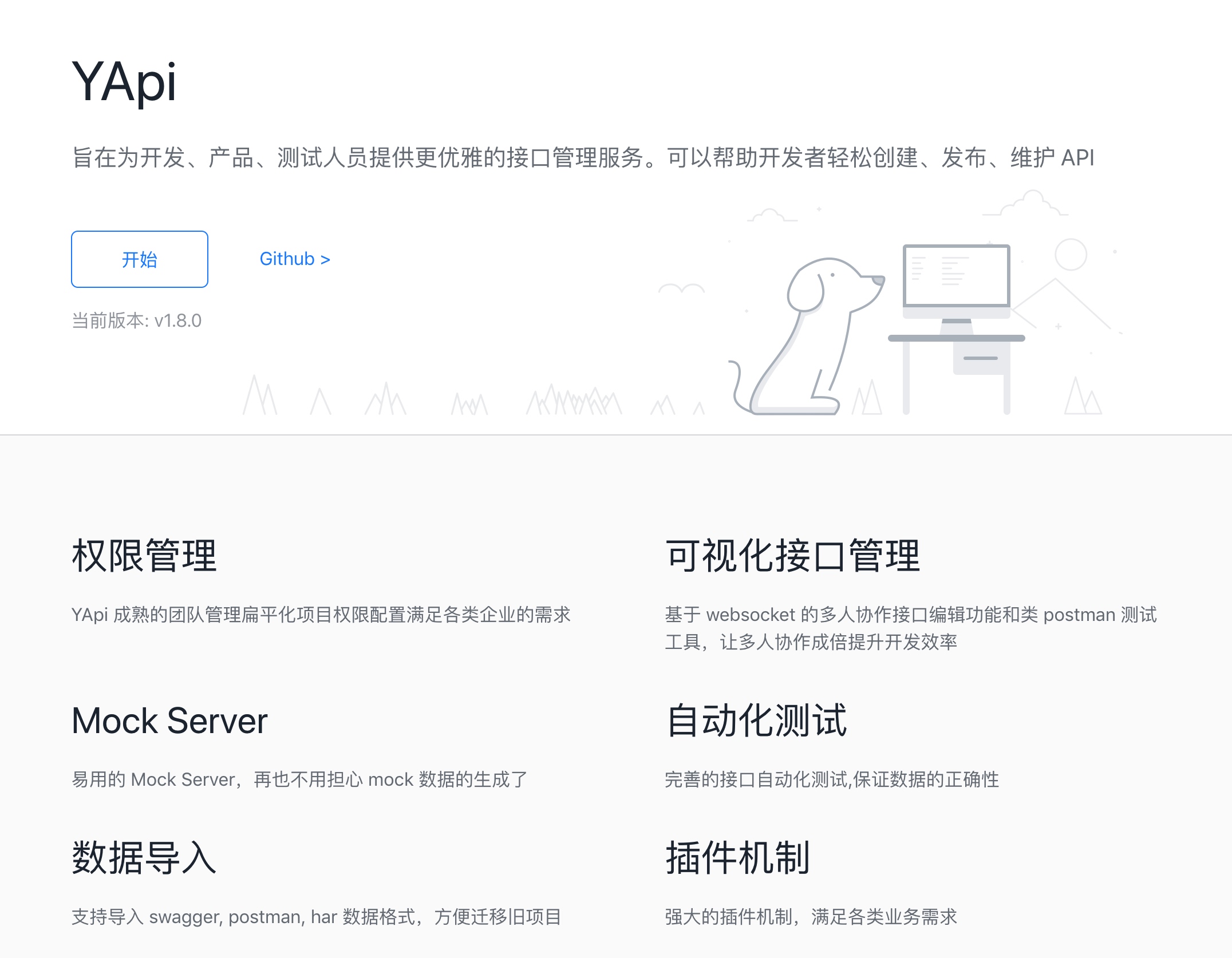This screenshot has width=1232, height=958.
Task: Click the 开始 start button
Action: point(139,259)
